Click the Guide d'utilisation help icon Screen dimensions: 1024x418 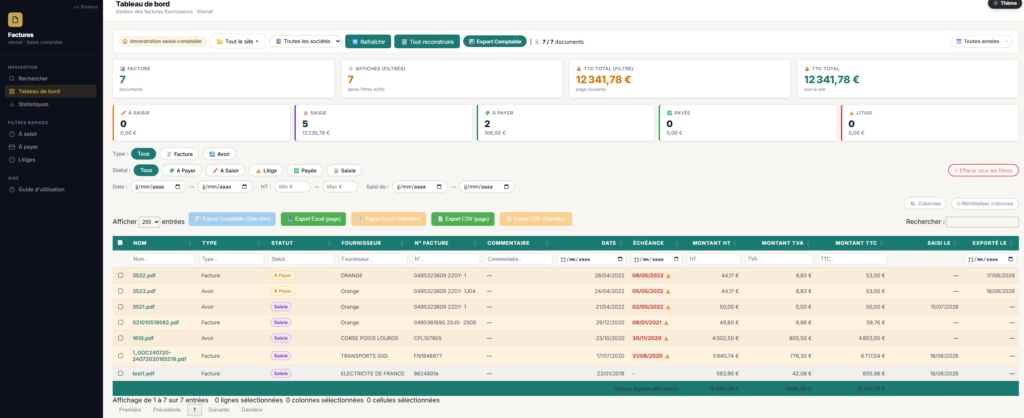(x=12, y=189)
